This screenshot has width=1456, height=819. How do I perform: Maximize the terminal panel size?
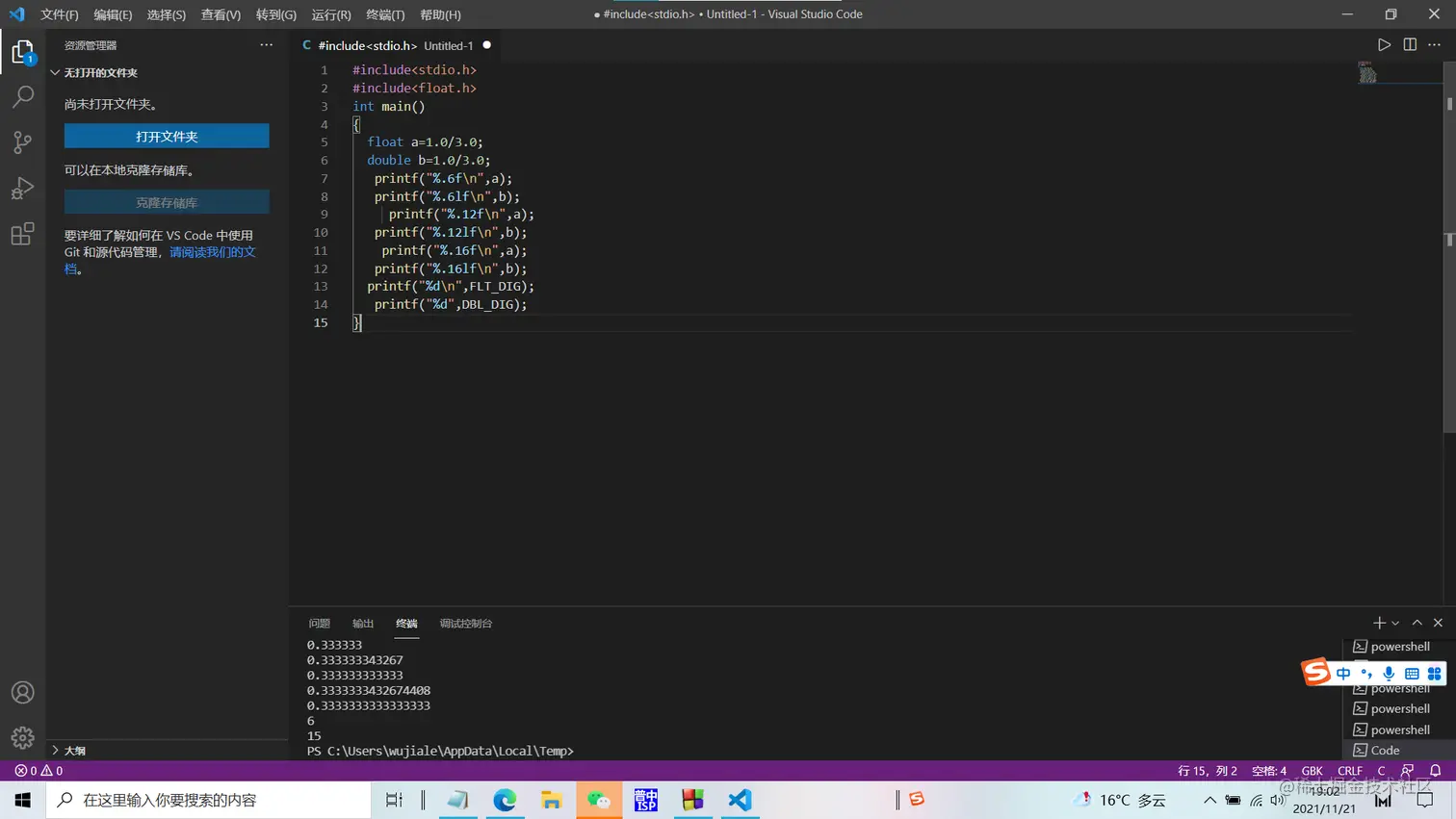tap(1417, 623)
